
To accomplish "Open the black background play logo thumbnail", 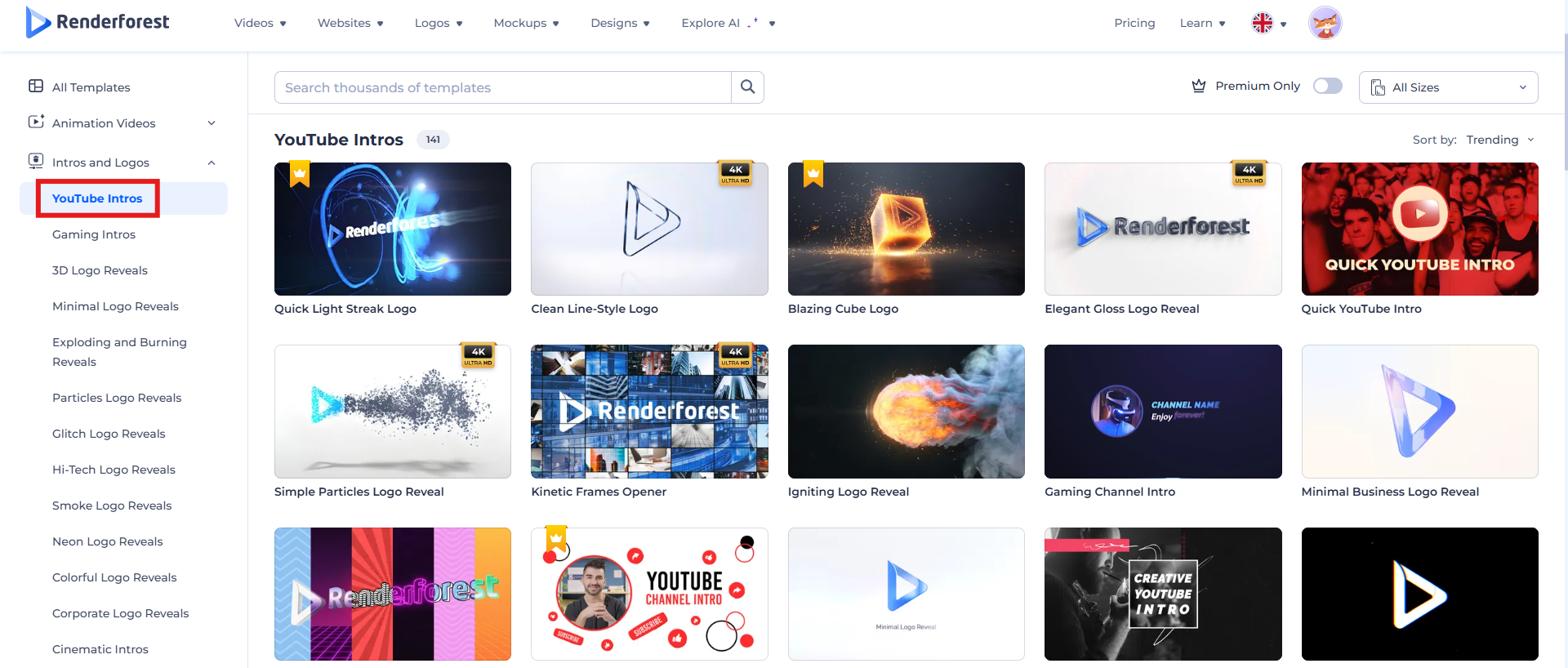I will coord(1419,594).
